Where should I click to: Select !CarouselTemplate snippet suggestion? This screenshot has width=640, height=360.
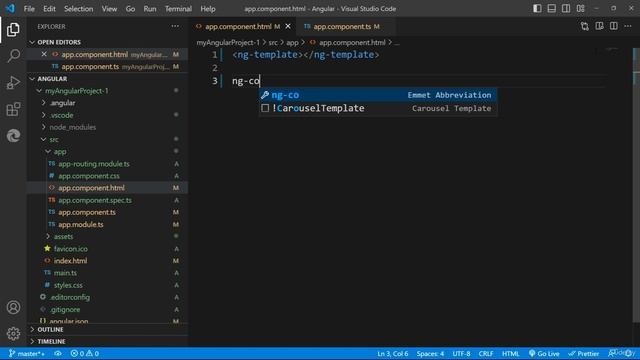(378, 108)
